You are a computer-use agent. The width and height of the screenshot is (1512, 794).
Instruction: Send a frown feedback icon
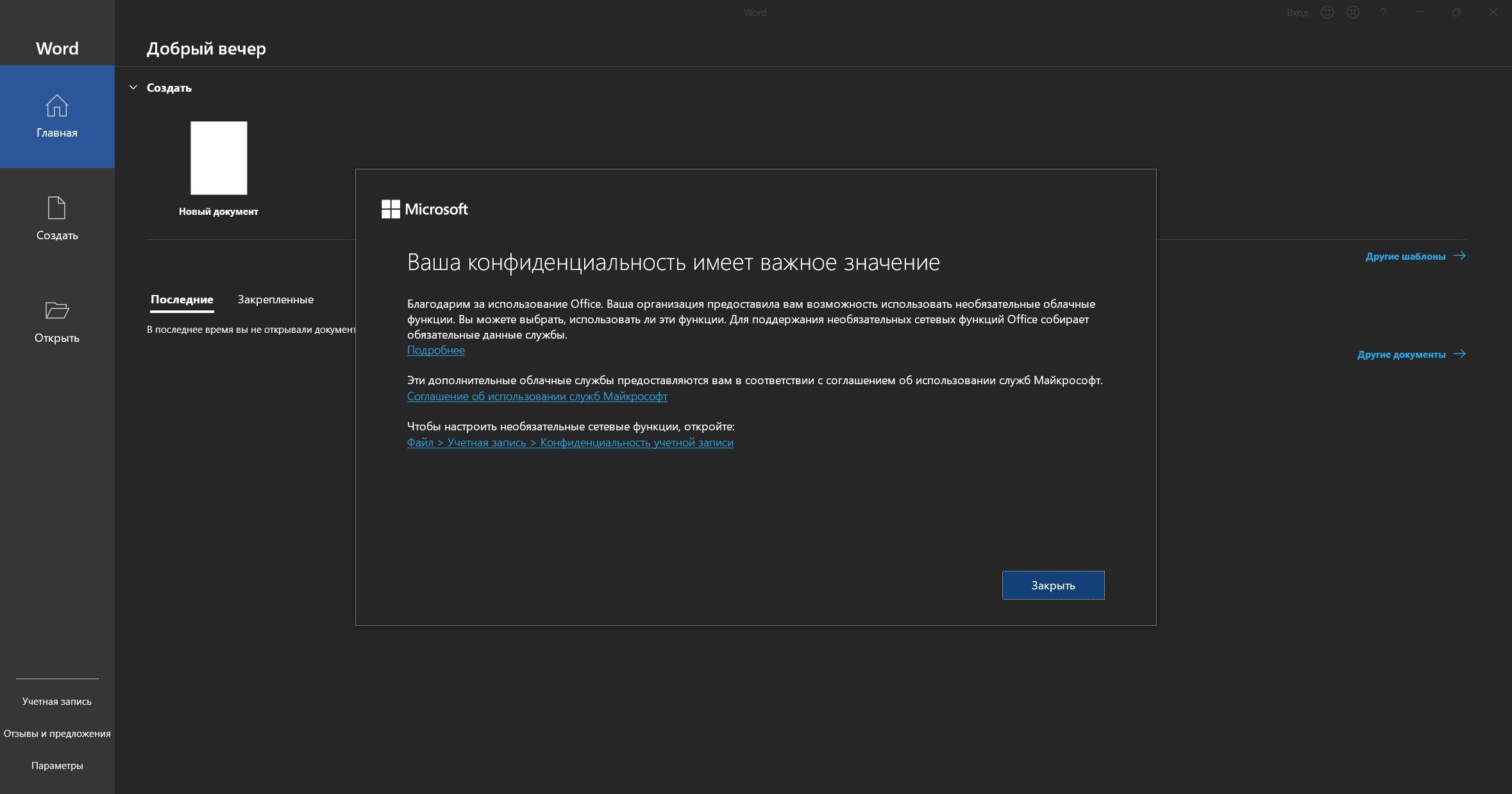tap(1353, 13)
